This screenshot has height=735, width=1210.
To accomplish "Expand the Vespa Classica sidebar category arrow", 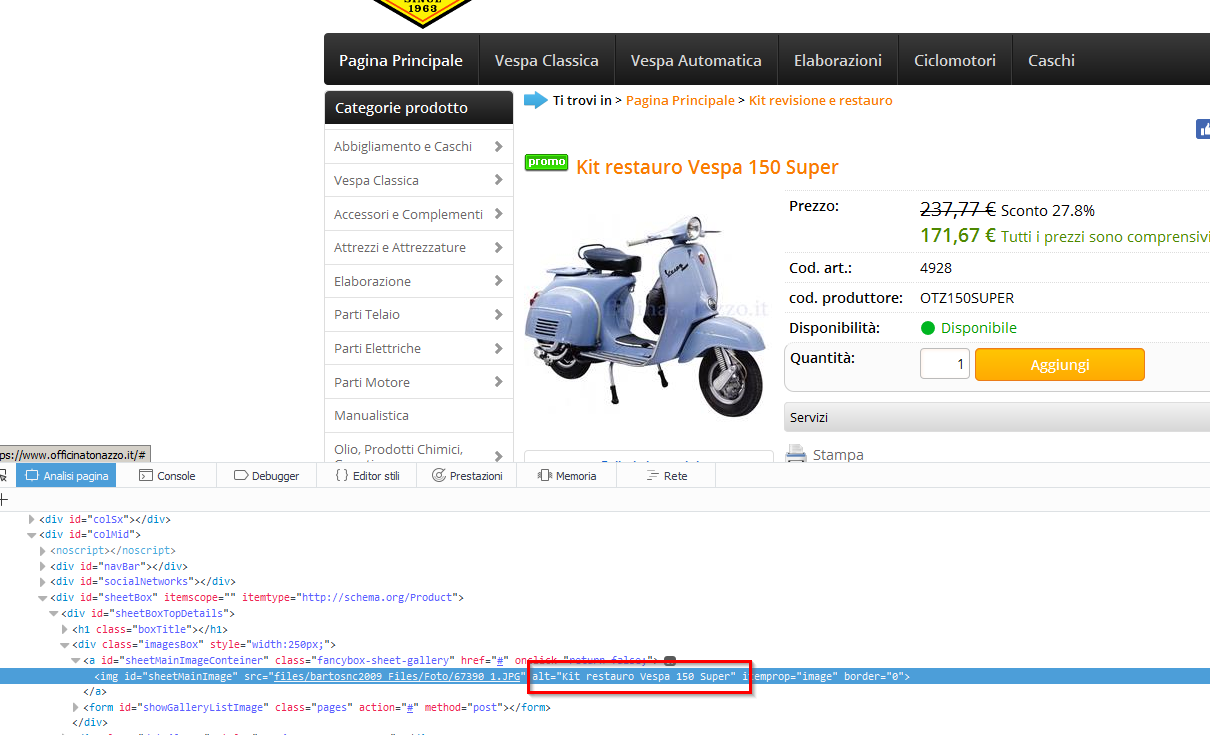I will point(498,180).
